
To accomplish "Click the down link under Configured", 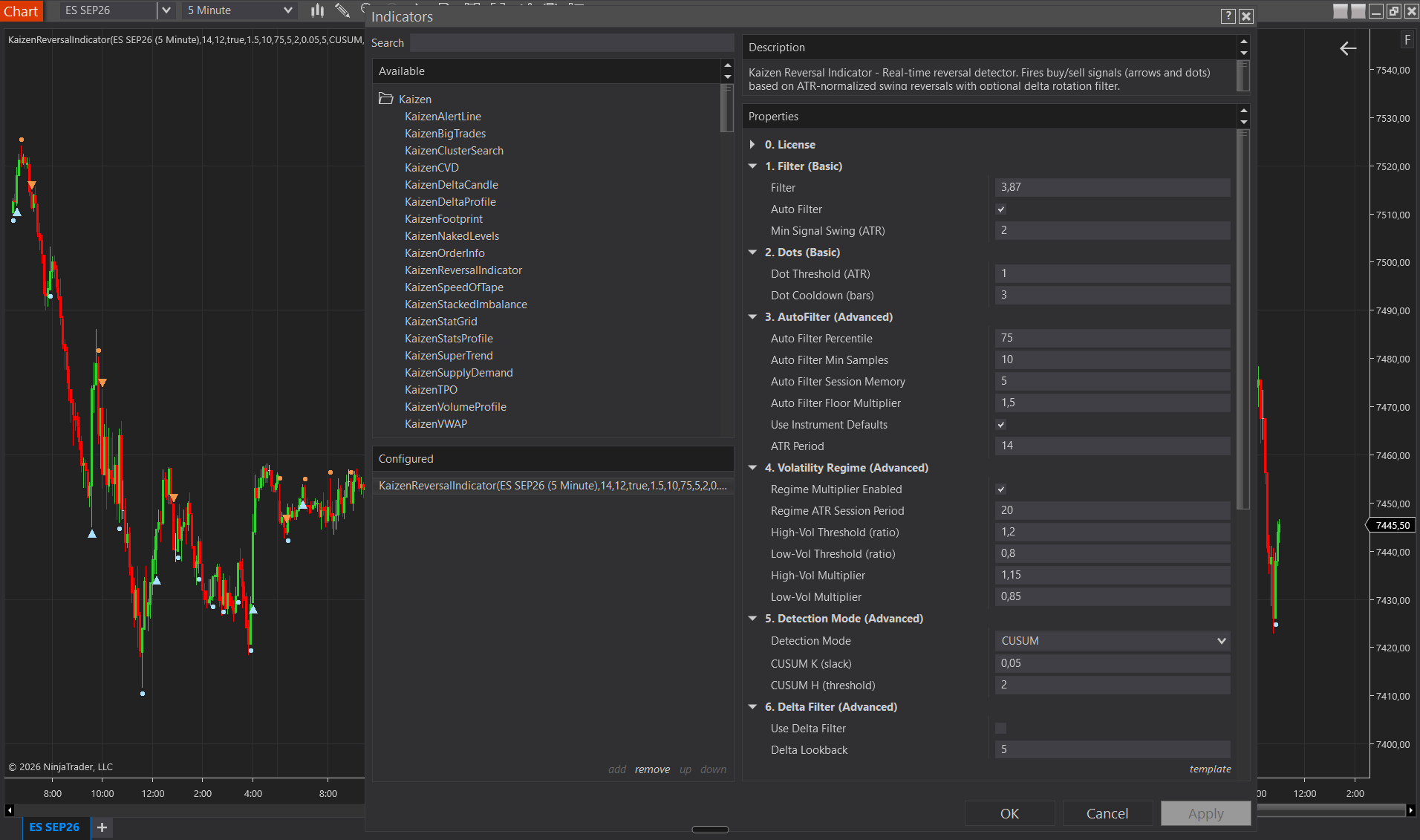I will point(713,769).
